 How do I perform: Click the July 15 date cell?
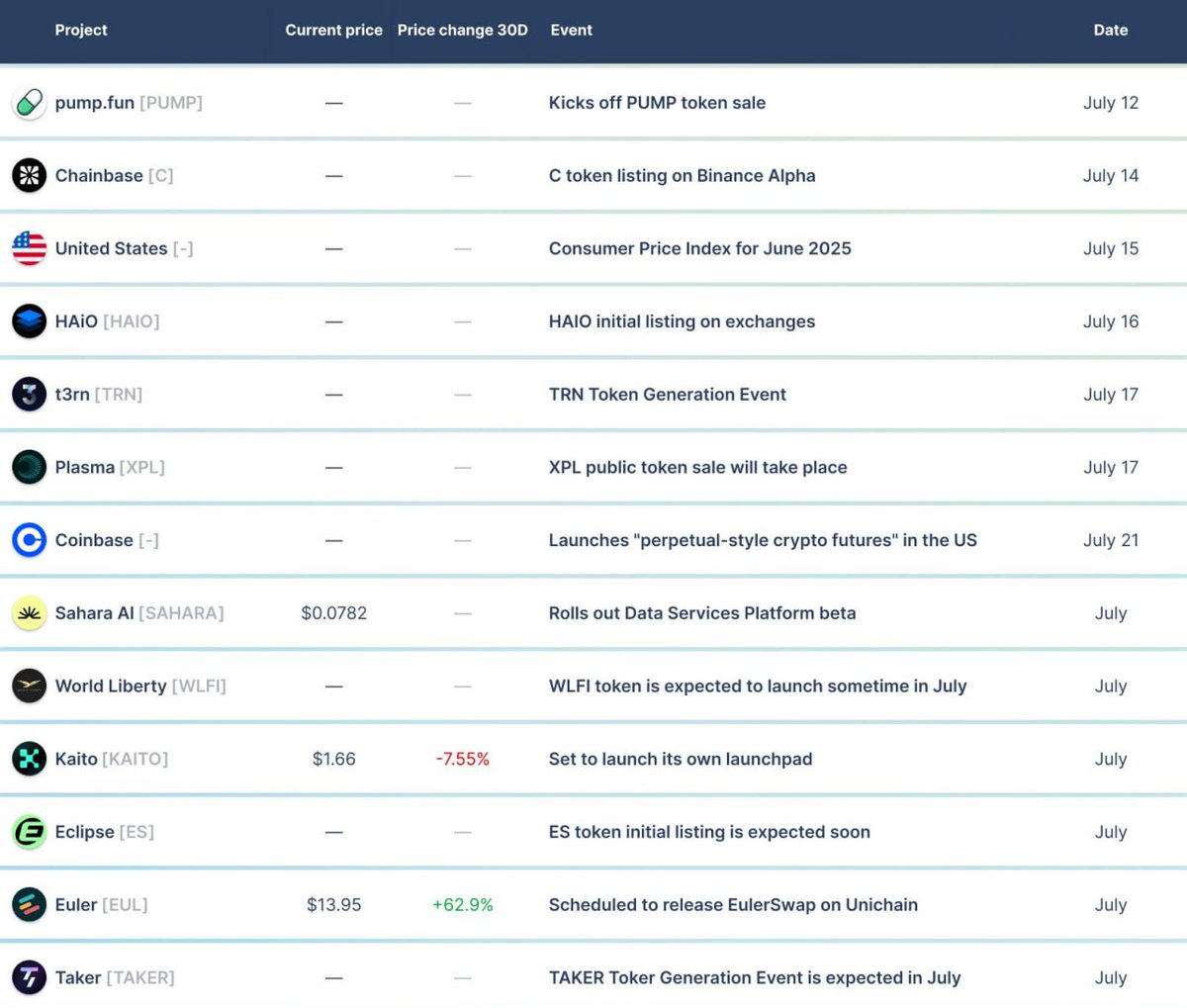(x=1111, y=248)
